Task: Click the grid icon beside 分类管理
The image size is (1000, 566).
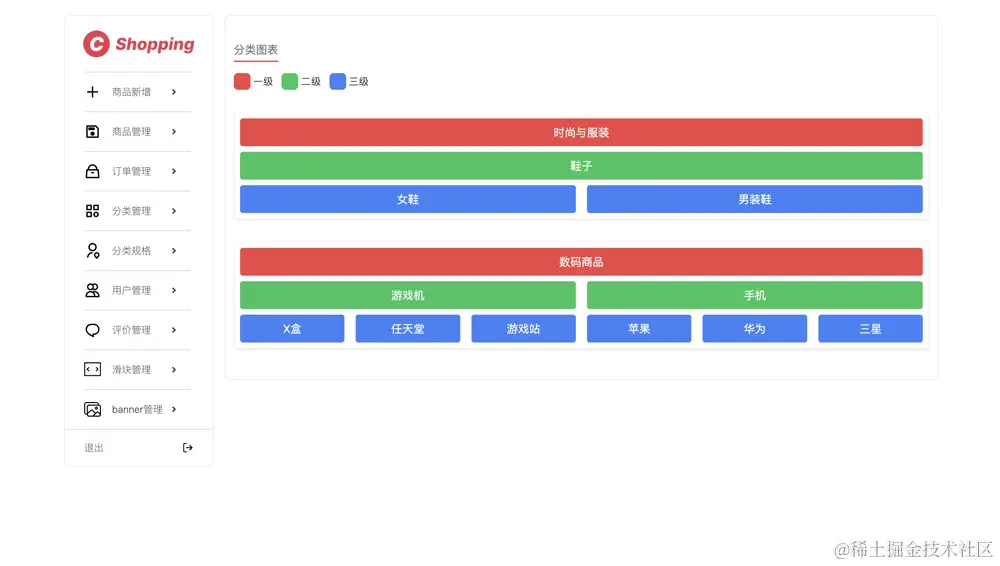Action: point(92,211)
